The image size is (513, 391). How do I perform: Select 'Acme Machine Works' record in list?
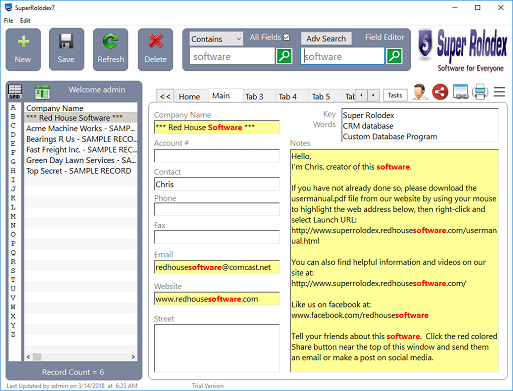pos(81,128)
